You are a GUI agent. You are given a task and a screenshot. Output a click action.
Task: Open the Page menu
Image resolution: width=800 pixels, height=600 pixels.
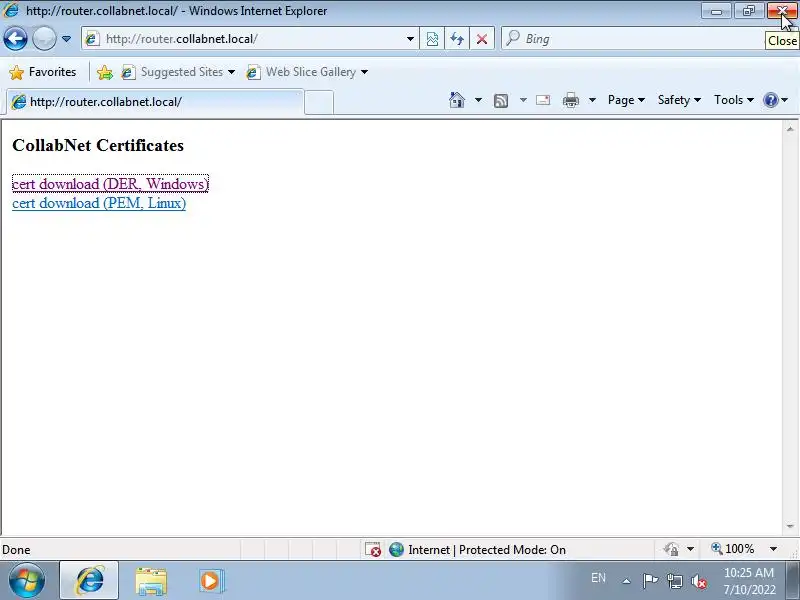626,100
